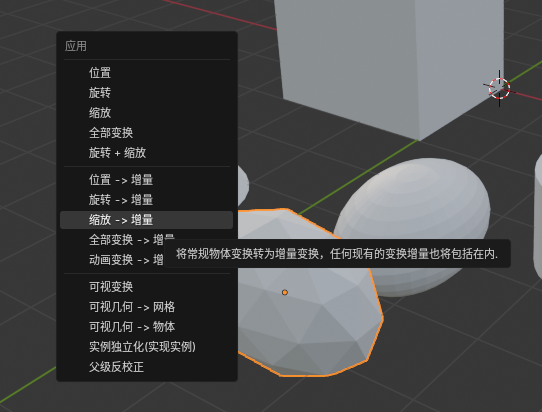The image size is (542, 412).
Task: Choose 可视几何 -> 网格 entry
Action: pos(147,307)
